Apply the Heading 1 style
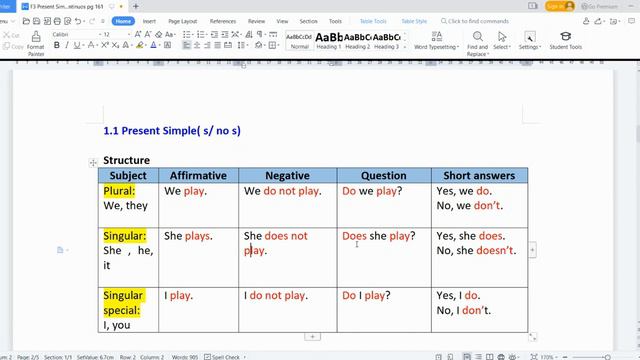The image size is (640, 360). click(x=329, y=40)
